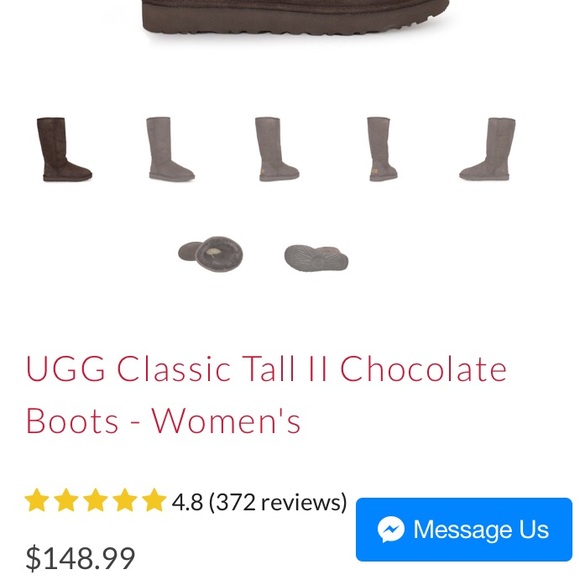Select the faded side-view boot thumbnail facing right
Viewport: 580px width, 580px height.
coord(170,149)
